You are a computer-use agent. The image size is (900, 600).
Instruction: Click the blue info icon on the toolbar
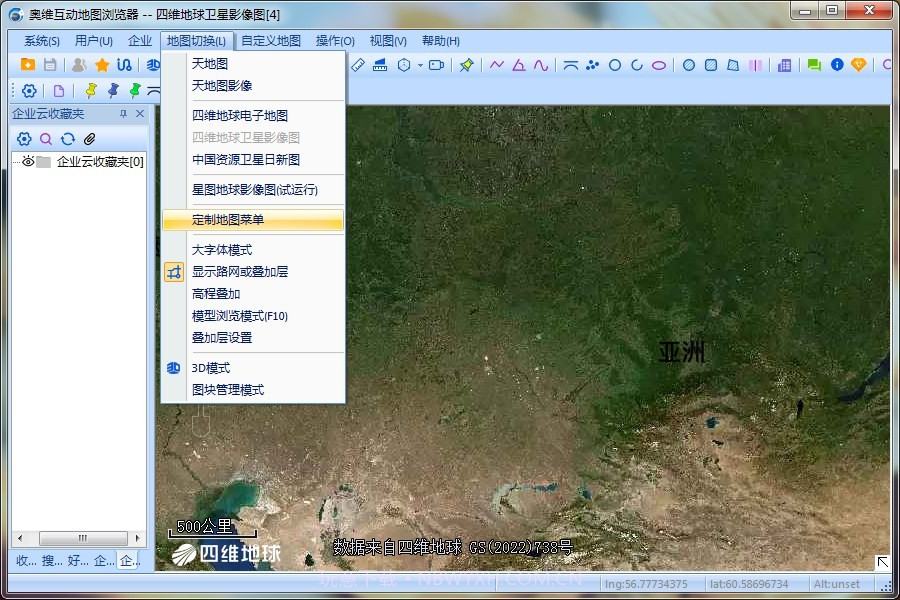click(x=837, y=64)
